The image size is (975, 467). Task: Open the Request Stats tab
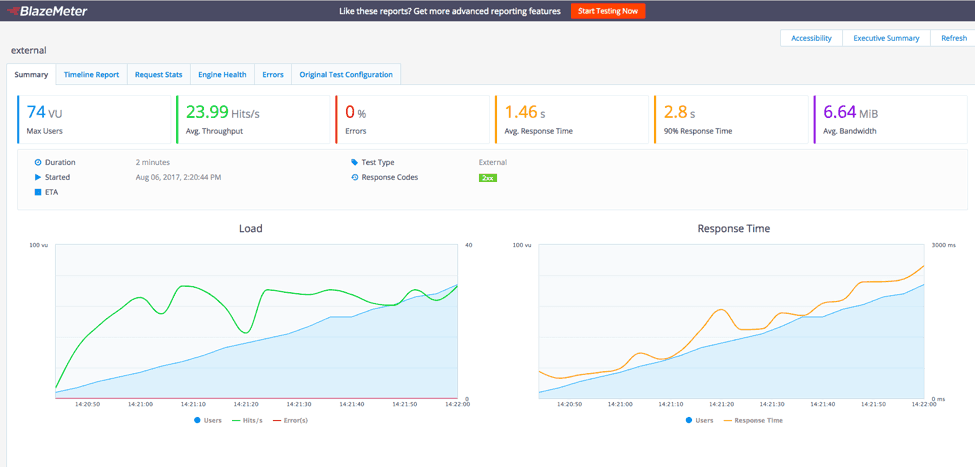coord(158,75)
